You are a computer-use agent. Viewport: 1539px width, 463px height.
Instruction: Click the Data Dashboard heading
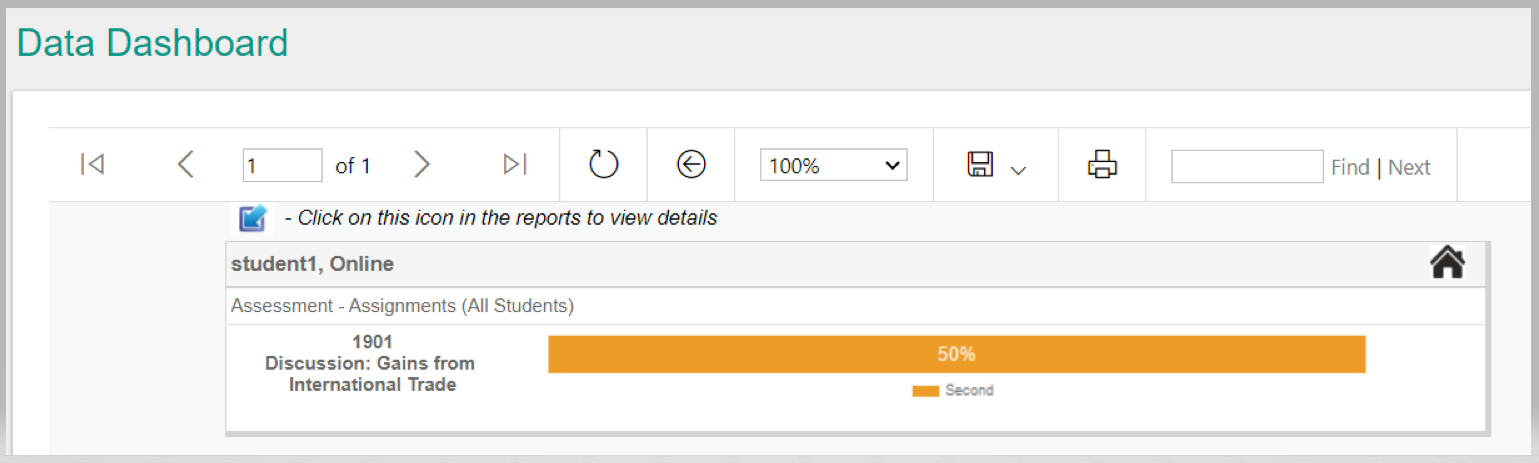[153, 43]
